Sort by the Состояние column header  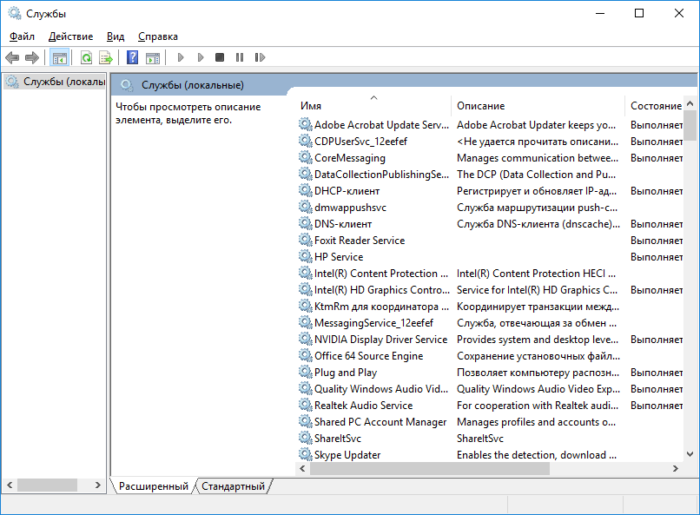(654, 106)
